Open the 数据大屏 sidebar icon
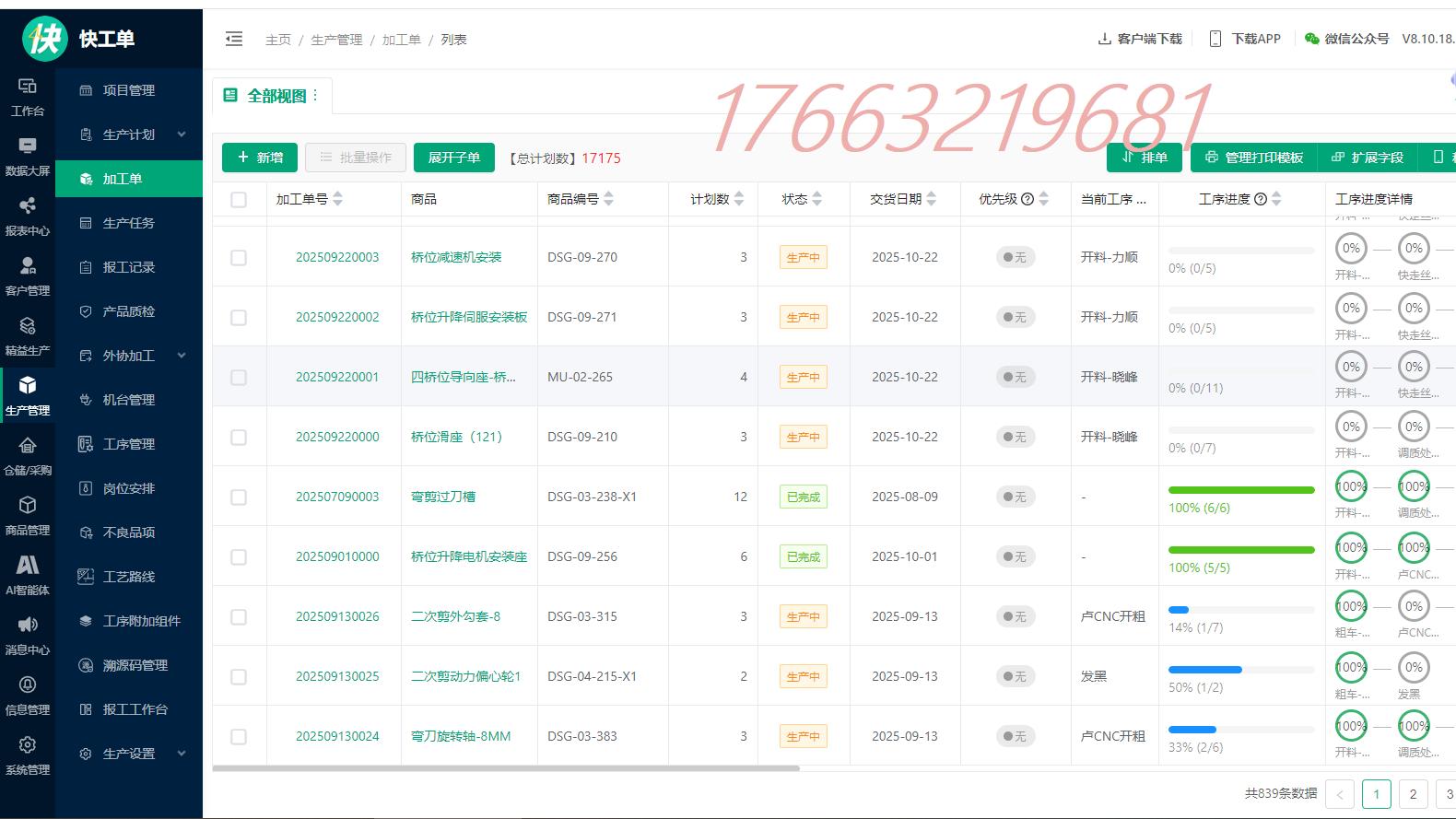The width and height of the screenshot is (1456, 819). [x=28, y=146]
